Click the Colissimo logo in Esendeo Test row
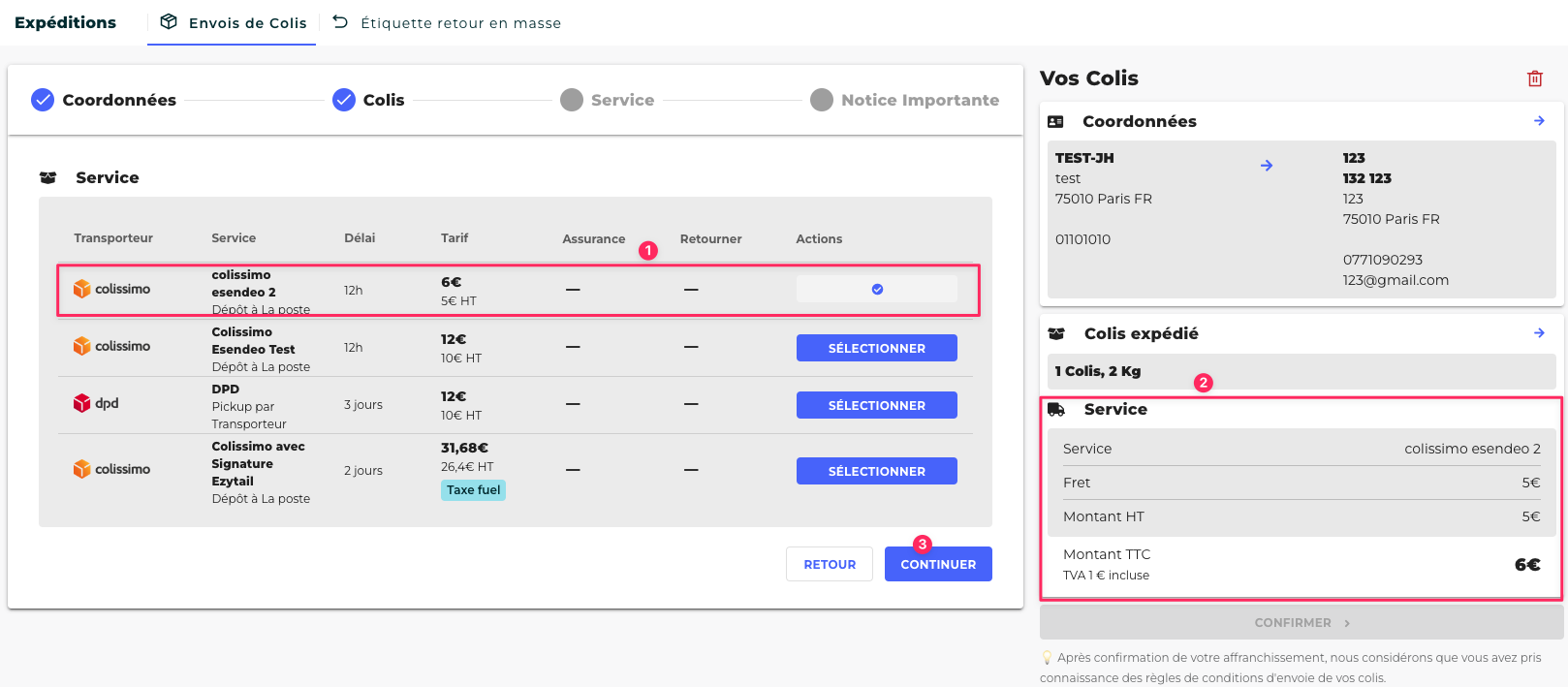This screenshot has width=1568, height=687. click(82, 346)
